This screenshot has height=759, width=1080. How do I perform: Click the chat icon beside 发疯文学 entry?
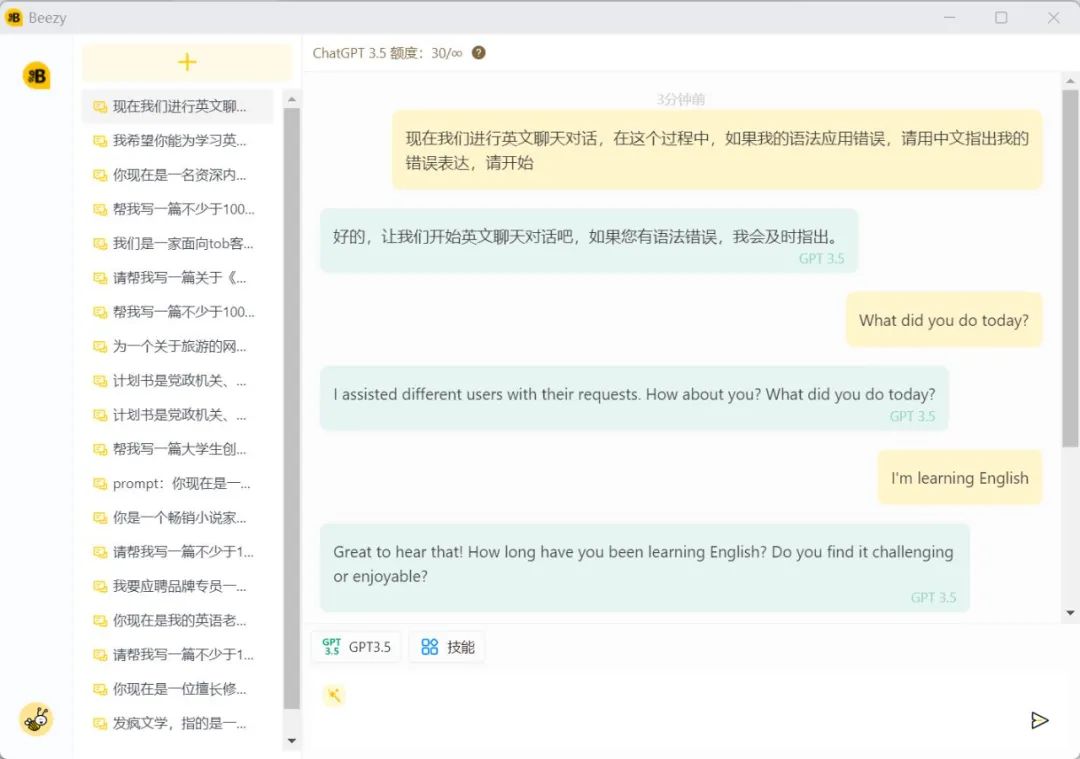click(100, 722)
